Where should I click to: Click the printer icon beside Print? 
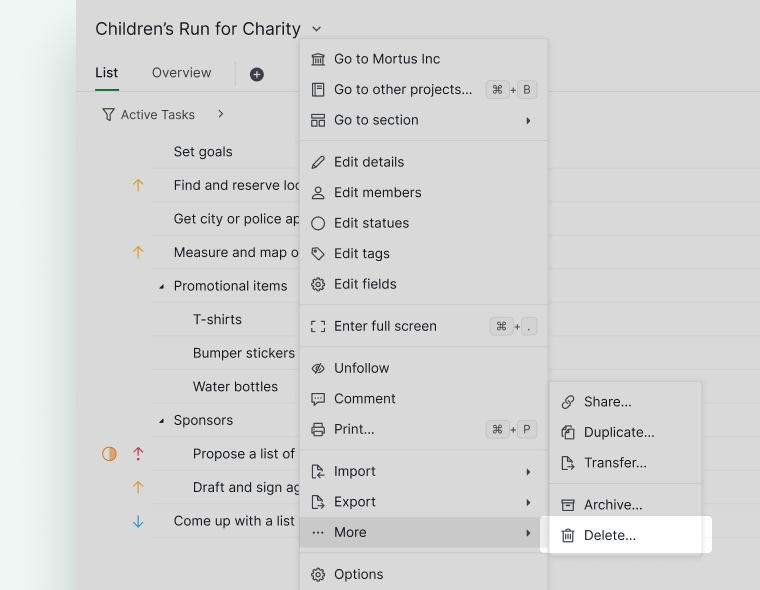click(x=318, y=430)
